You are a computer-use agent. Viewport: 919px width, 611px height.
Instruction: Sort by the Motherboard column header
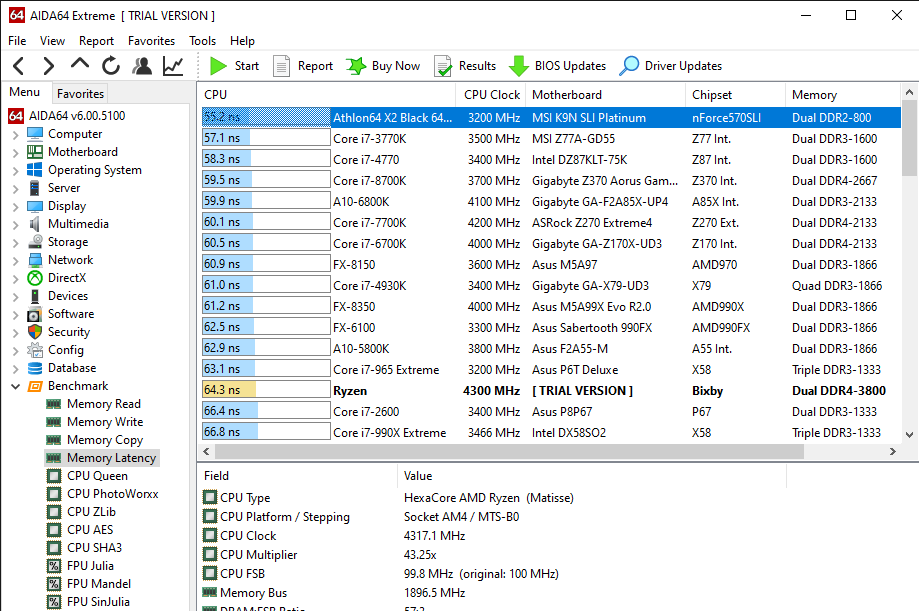click(x=605, y=95)
